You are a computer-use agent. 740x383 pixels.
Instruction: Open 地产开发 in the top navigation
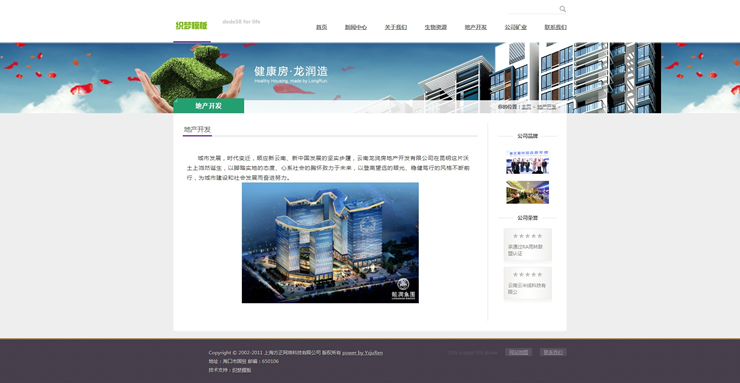476,27
